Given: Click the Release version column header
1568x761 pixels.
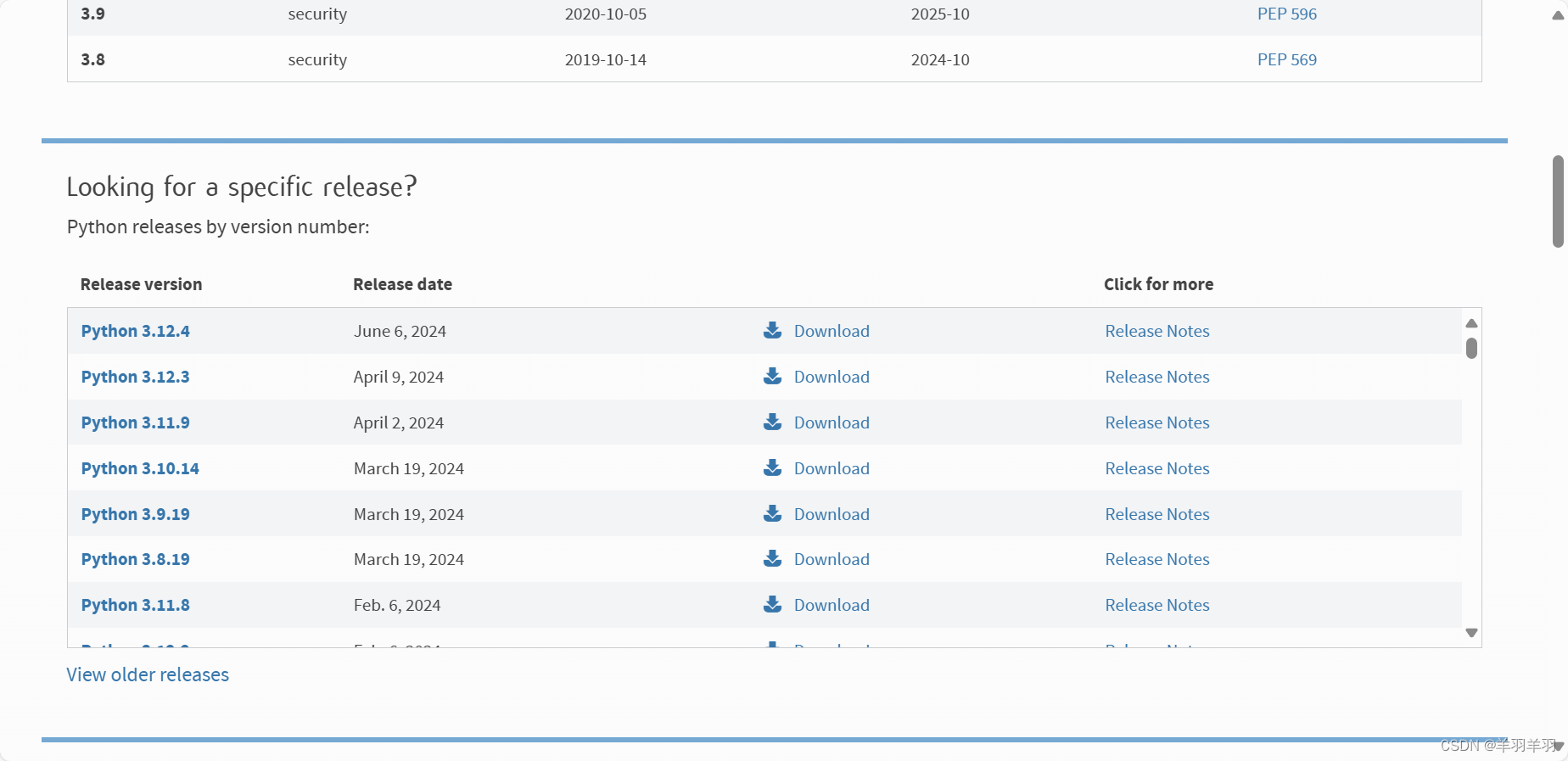Looking at the screenshot, I should point(141,284).
